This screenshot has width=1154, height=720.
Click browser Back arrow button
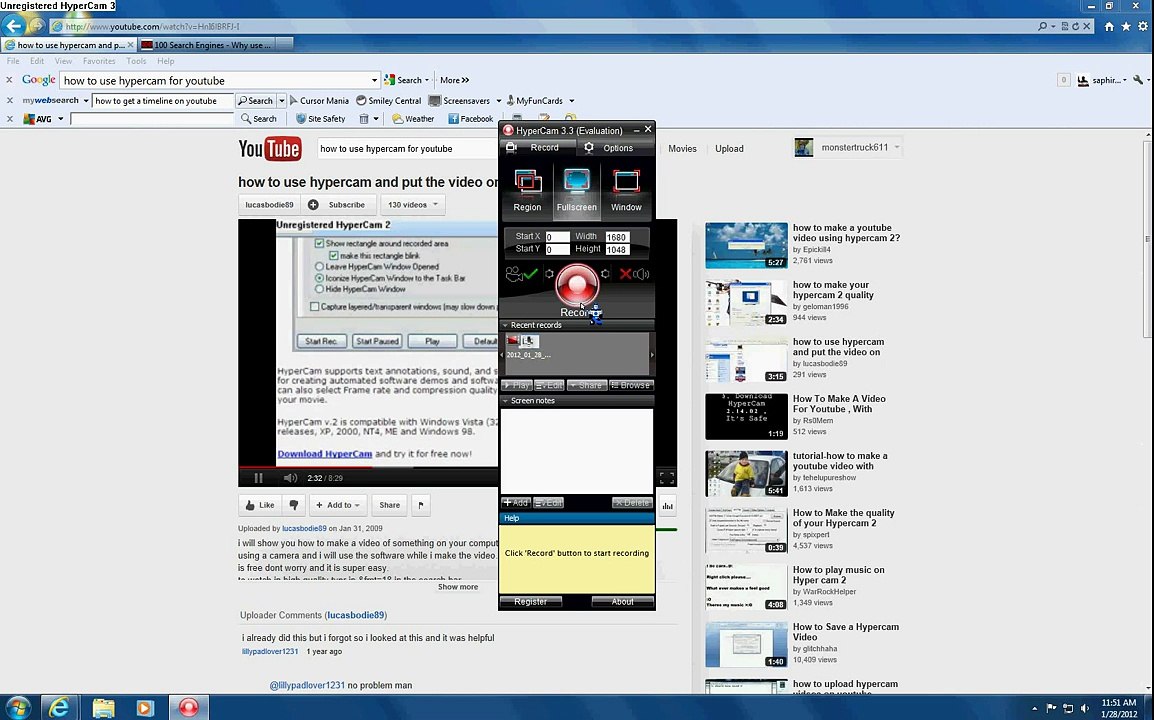tap(13, 27)
